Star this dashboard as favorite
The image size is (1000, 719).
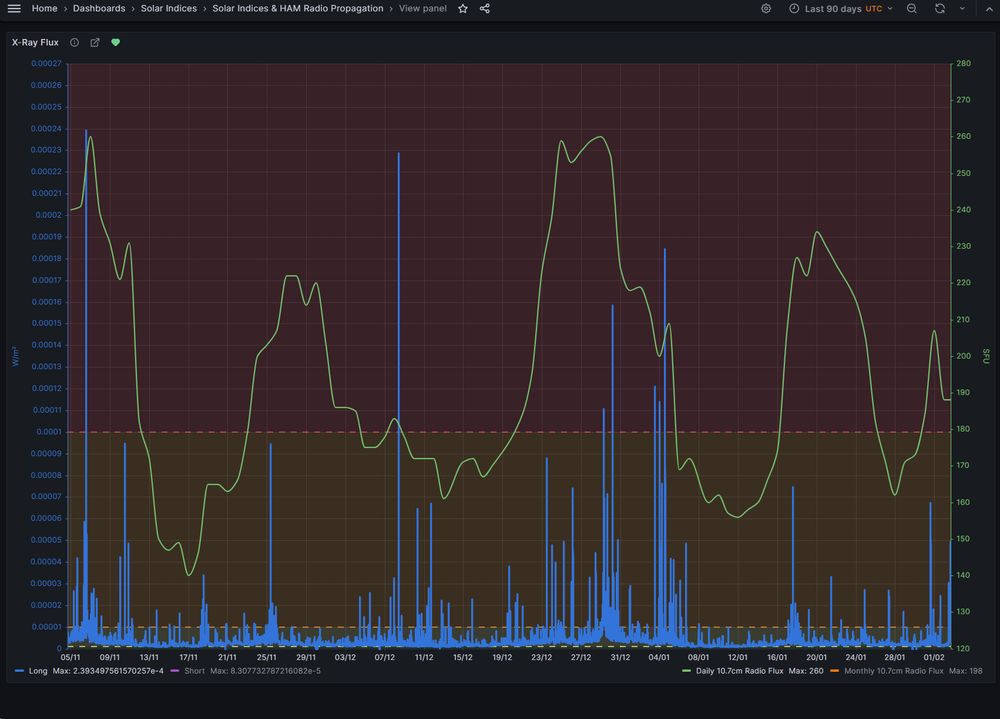click(463, 8)
